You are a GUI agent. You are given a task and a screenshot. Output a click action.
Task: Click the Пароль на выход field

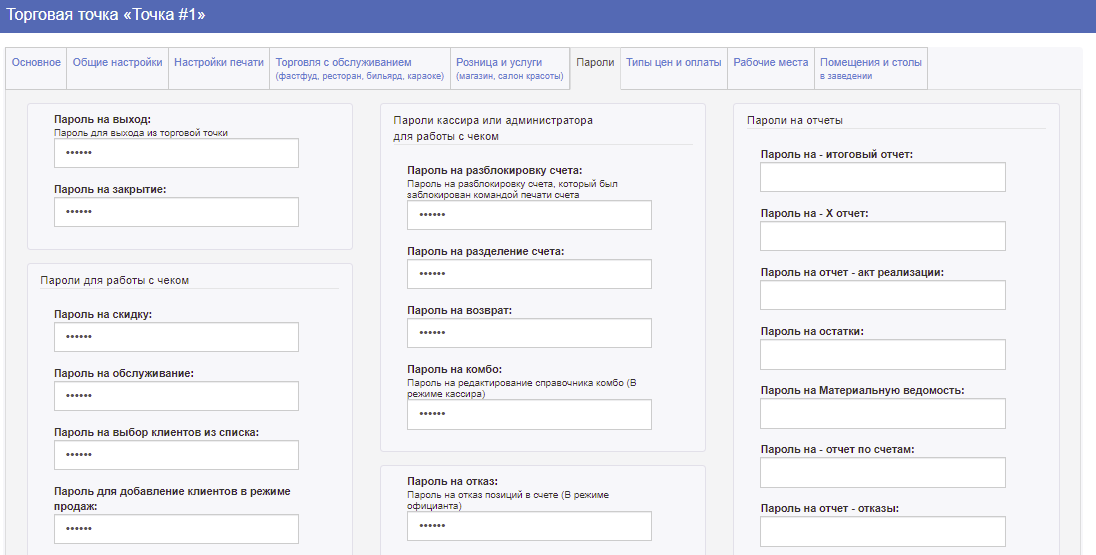pyautogui.click(x=176, y=153)
